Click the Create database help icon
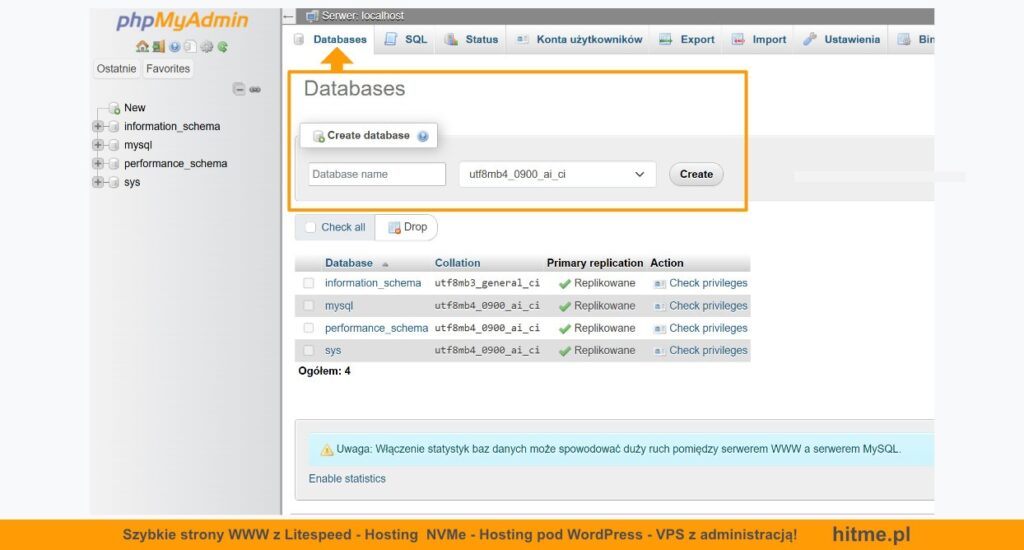Image resolution: width=1024 pixels, height=550 pixels. pyautogui.click(x=423, y=136)
